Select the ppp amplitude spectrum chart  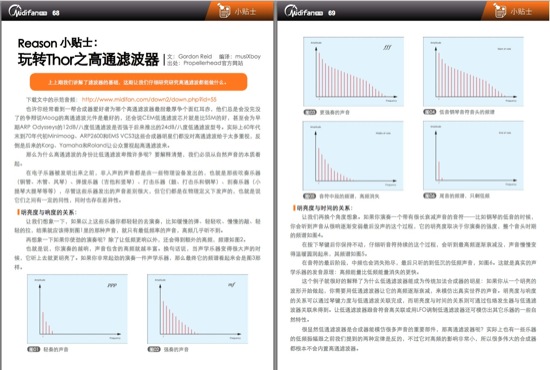[78, 309]
